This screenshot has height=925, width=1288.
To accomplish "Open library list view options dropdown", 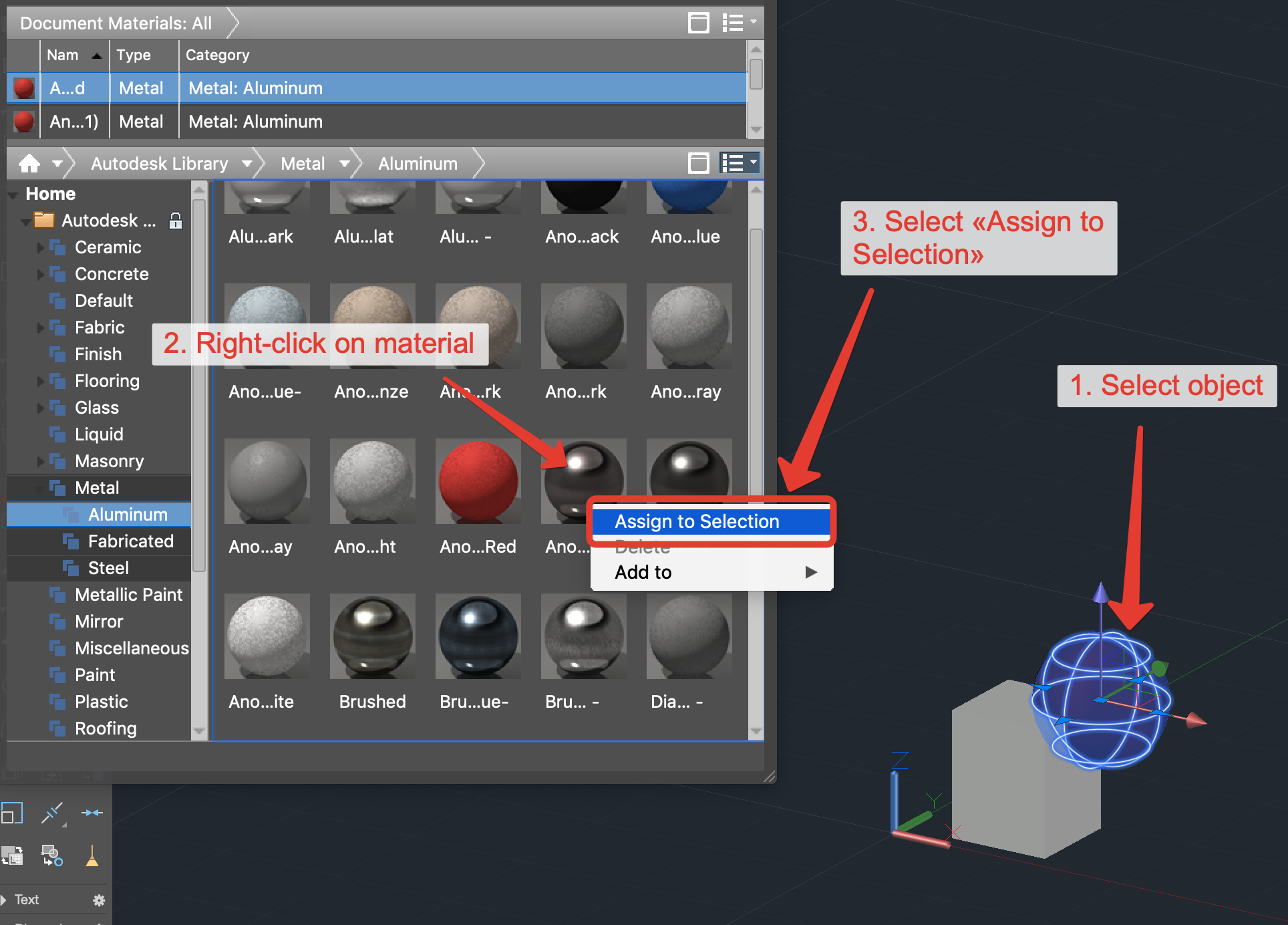I will 739,163.
